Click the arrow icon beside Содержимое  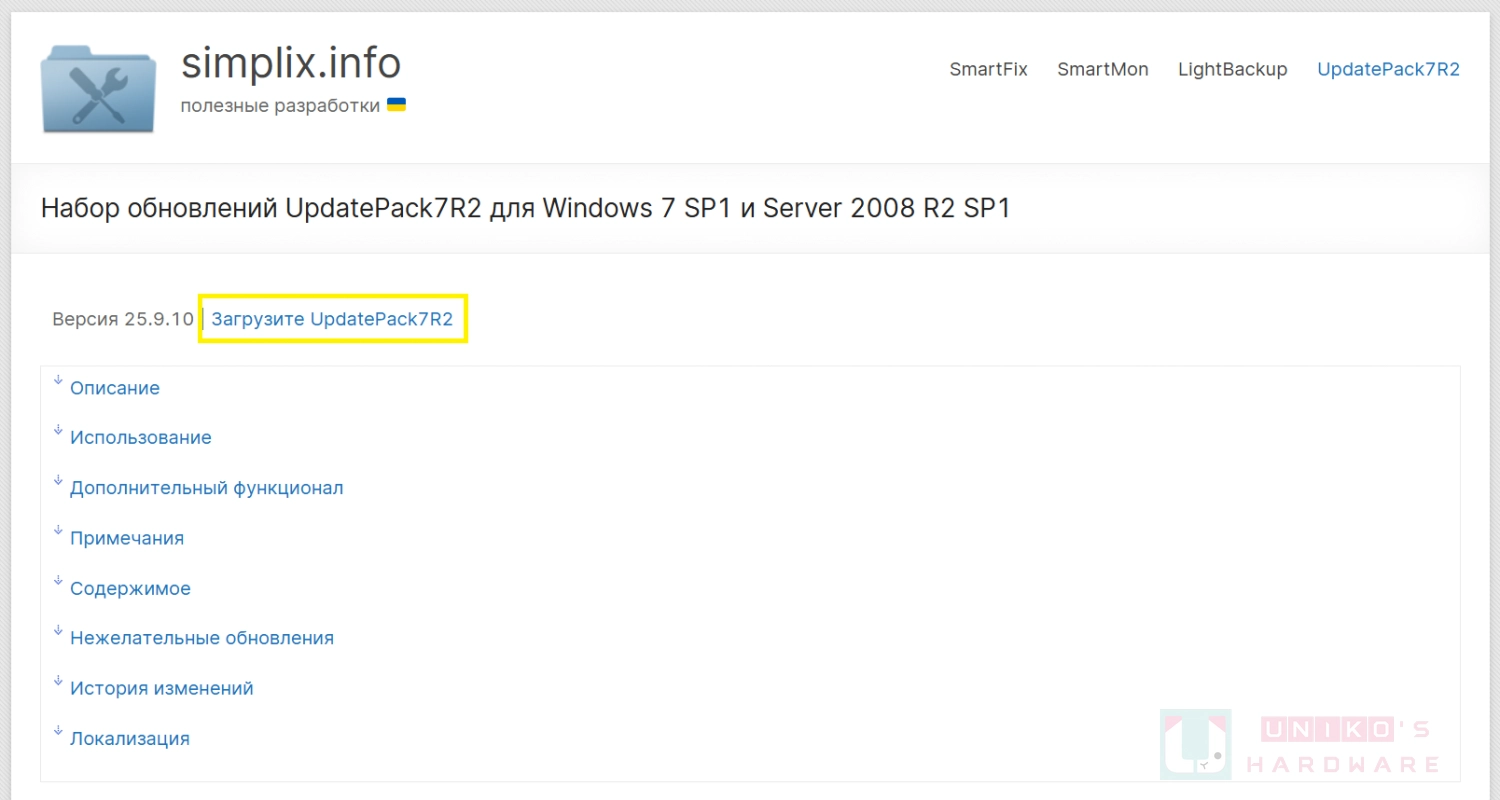58,581
